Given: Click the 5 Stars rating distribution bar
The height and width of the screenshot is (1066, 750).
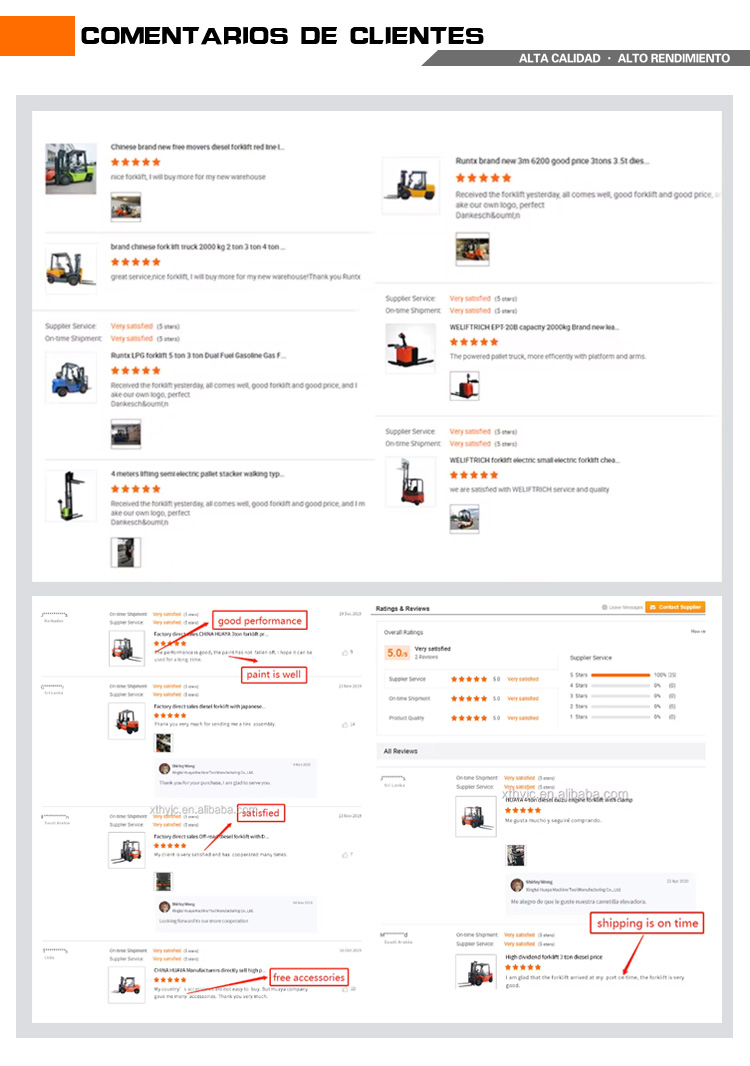Looking at the screenshot, I should (620, 675).
